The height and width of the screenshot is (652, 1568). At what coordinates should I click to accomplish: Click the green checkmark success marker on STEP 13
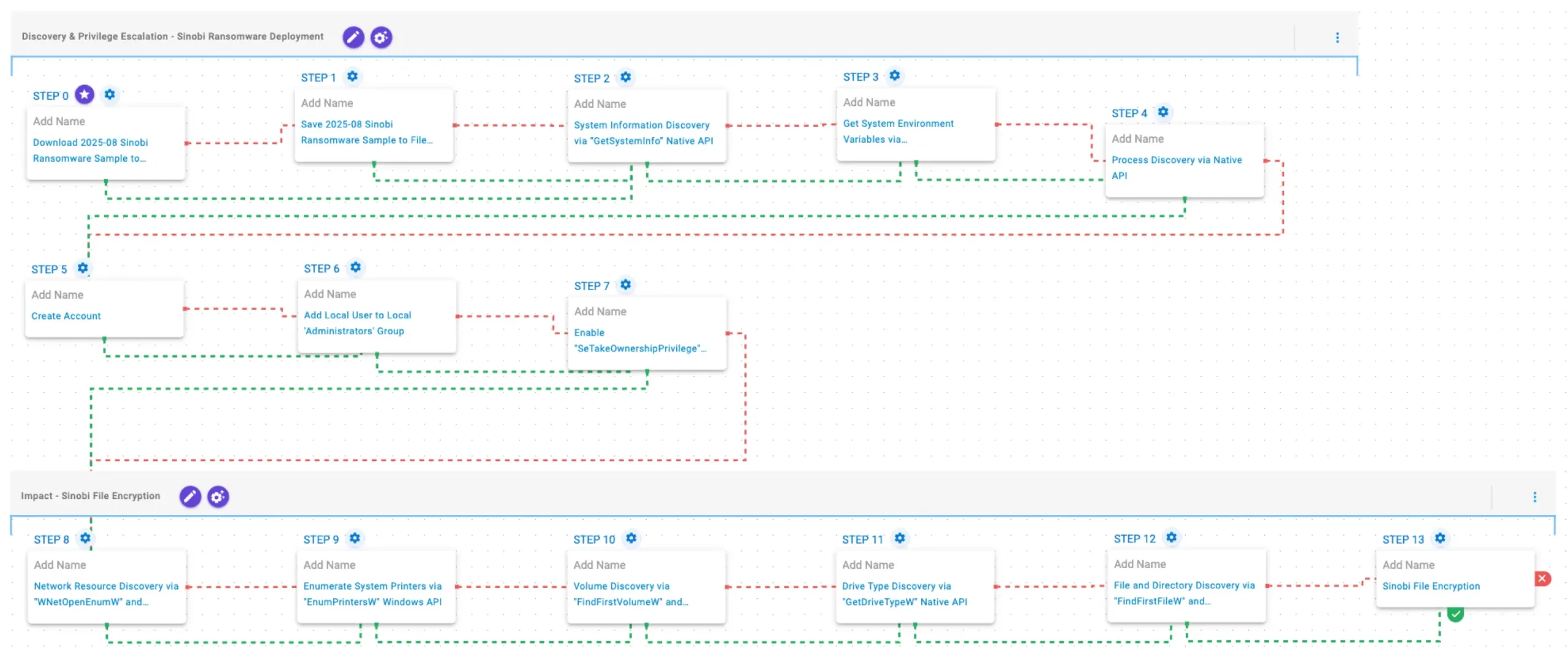click(1455, 613)
